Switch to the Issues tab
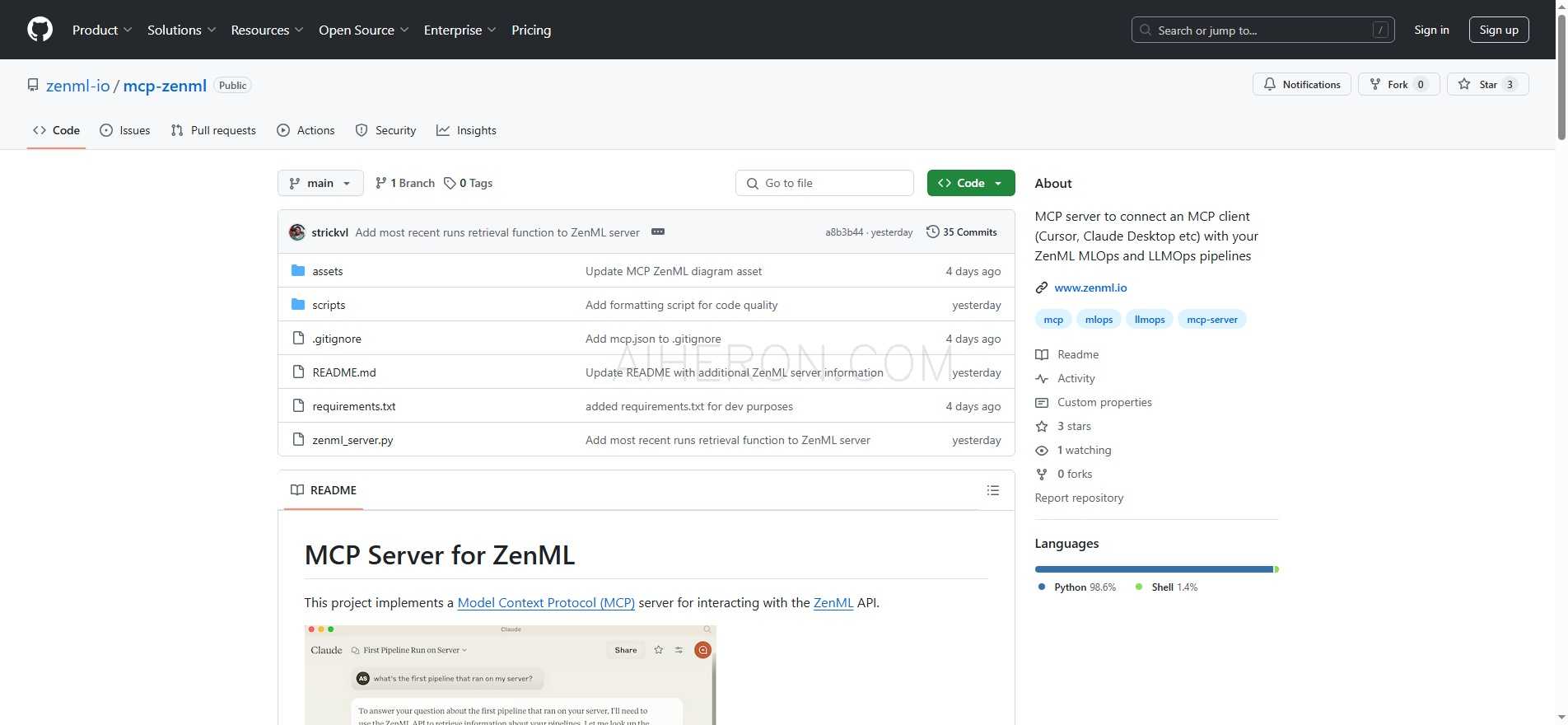 (x=125, y=130)
